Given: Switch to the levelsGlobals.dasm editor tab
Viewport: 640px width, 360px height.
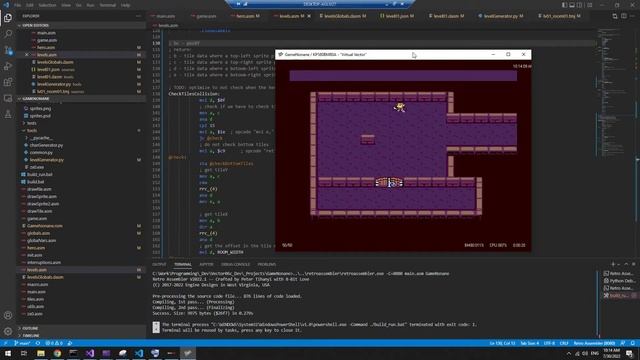Looking at the screenshot, I should [x=343, y=16].
